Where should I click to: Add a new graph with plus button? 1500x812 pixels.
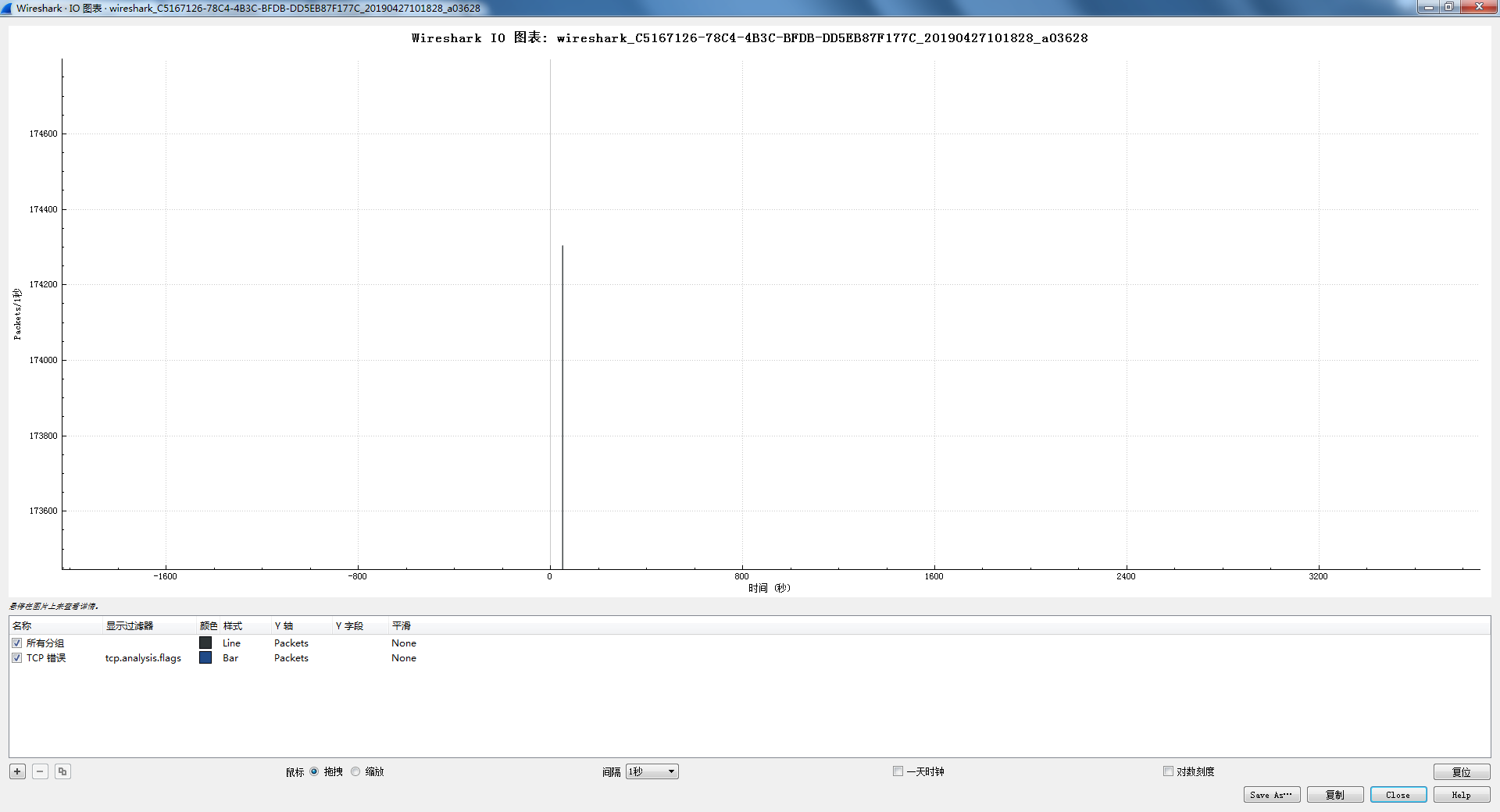click(17, 771)
